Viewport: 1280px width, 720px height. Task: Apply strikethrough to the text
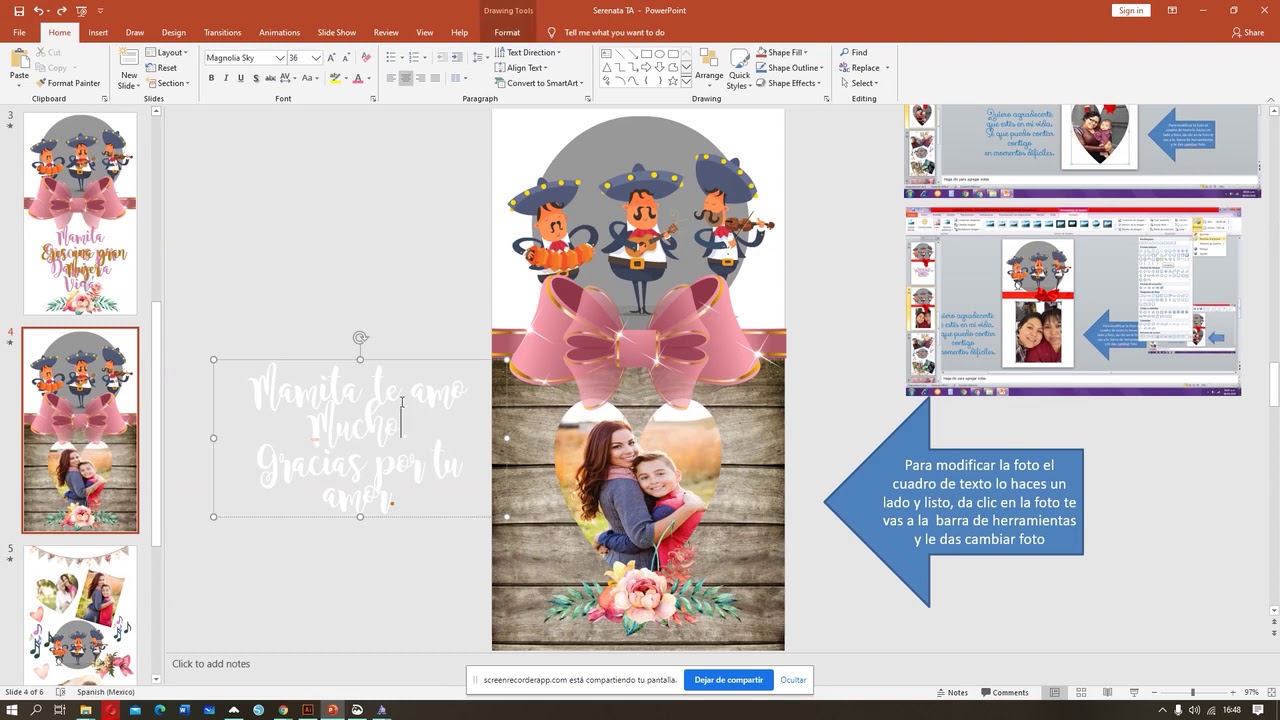click(x=270, y=78)
